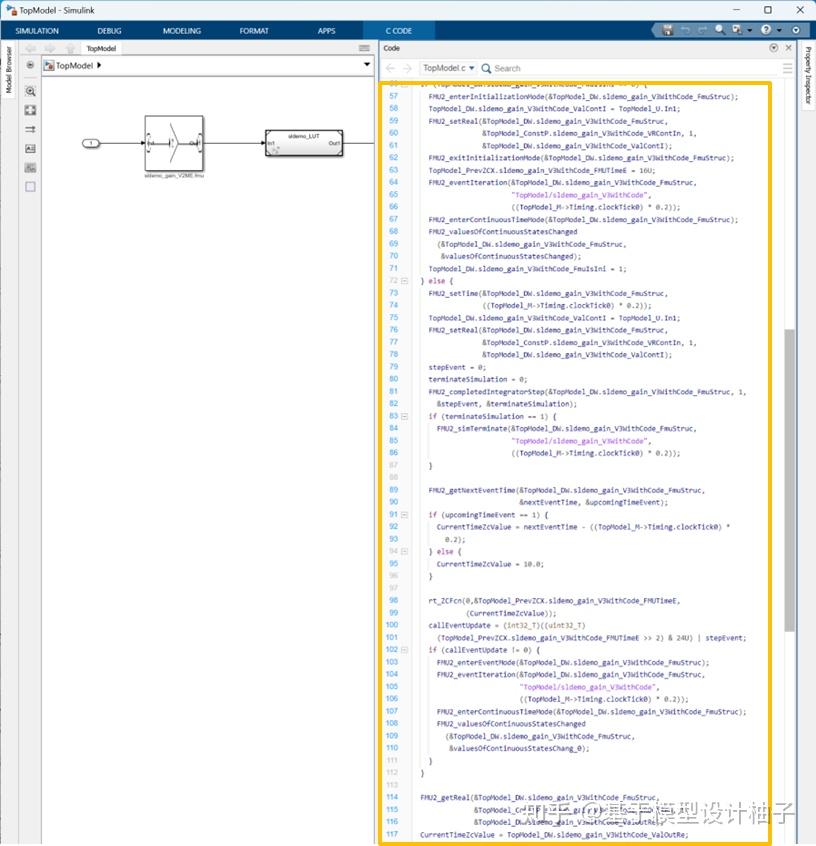The image size is (816, 846).
Task: Click the Fit-to-view icon in the left palette
Action: (x=32, y=111)
